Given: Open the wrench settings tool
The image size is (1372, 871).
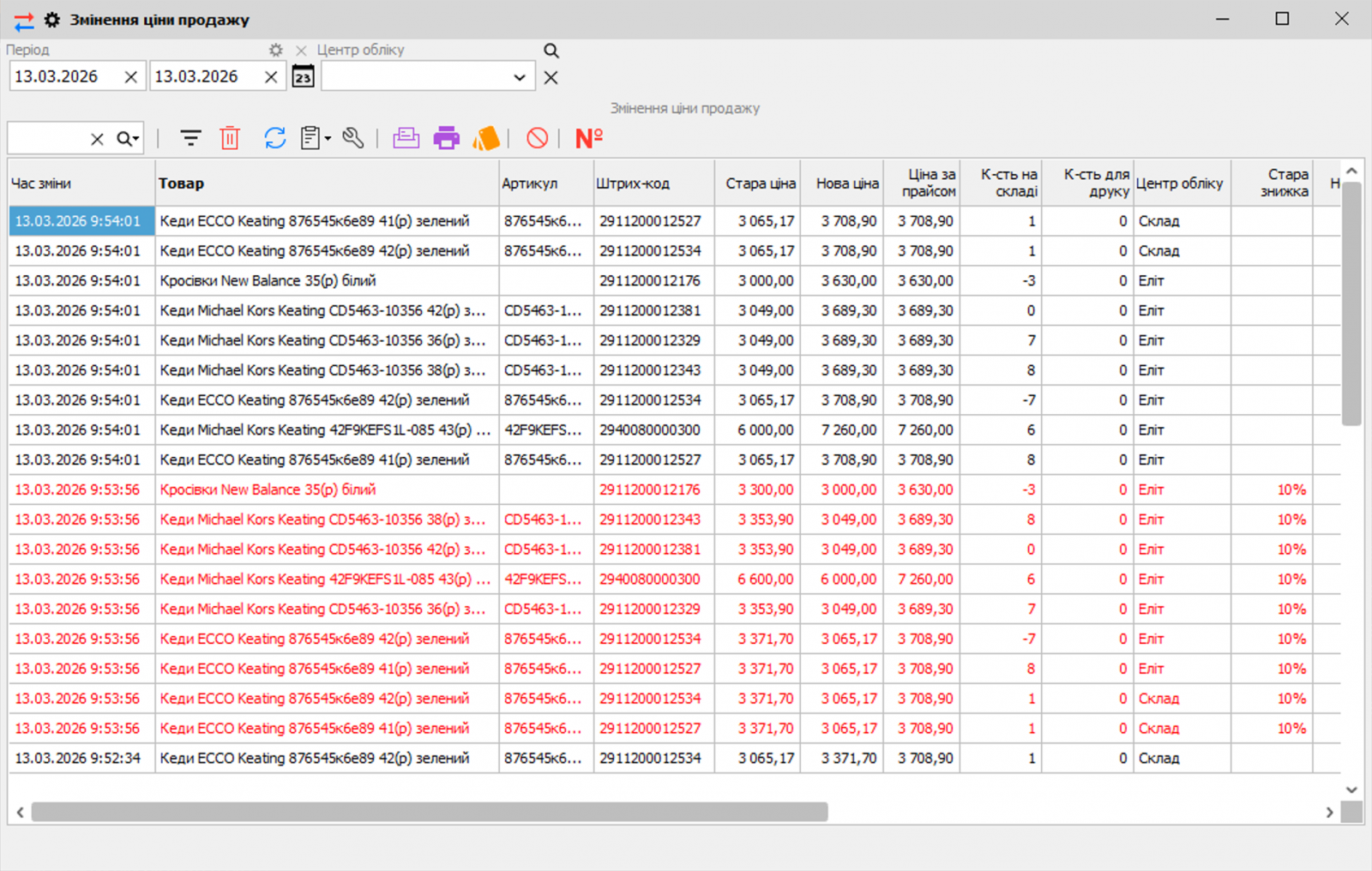Looking at the screenshot, I should (353, 138).
